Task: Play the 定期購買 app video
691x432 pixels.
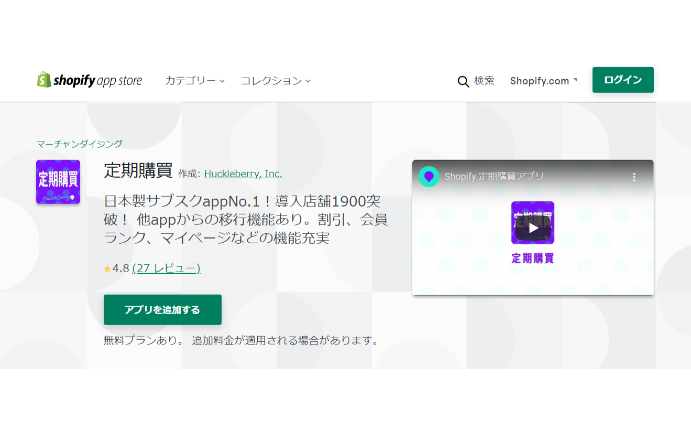Action: click(533, 228)
